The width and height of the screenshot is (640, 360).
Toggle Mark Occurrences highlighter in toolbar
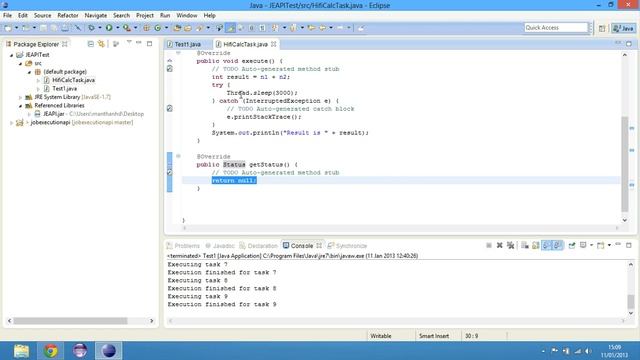(230, 28)
